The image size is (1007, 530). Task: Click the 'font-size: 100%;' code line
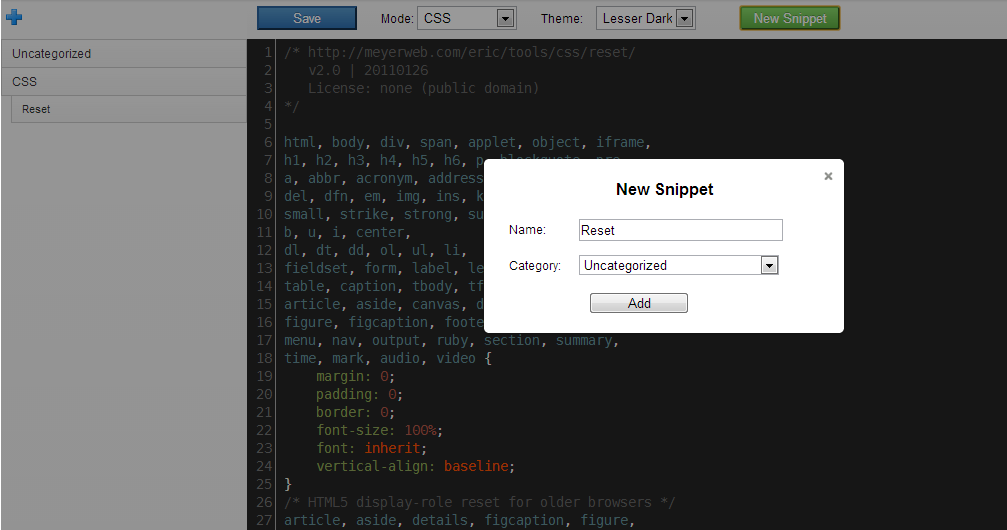[x=379, y=430]
